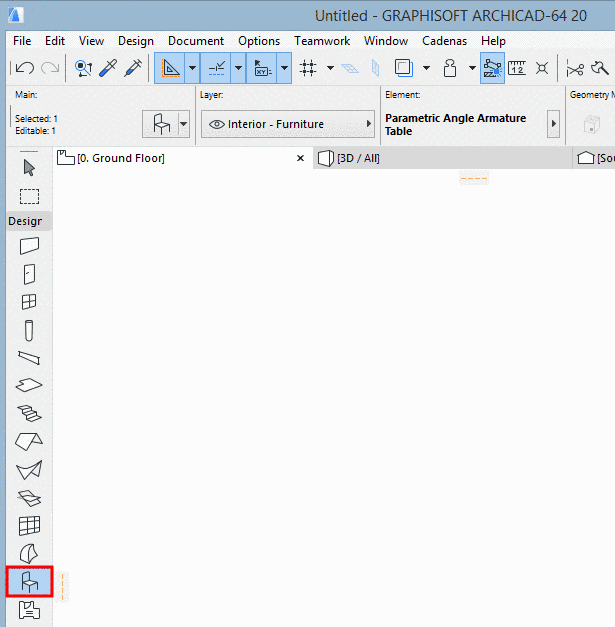615x627 pixels.
Task: Open the Design menu
Action: [x=136, y=41]
